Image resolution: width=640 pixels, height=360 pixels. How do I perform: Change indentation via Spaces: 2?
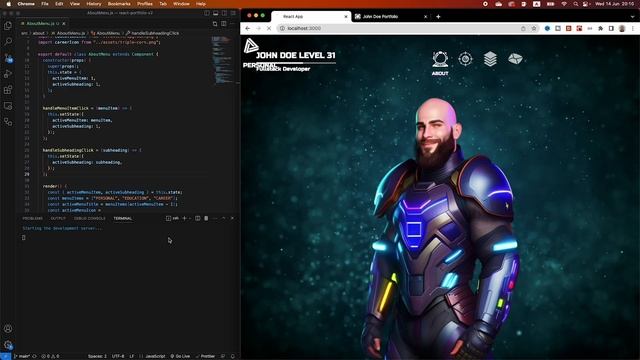pos(97,356)
